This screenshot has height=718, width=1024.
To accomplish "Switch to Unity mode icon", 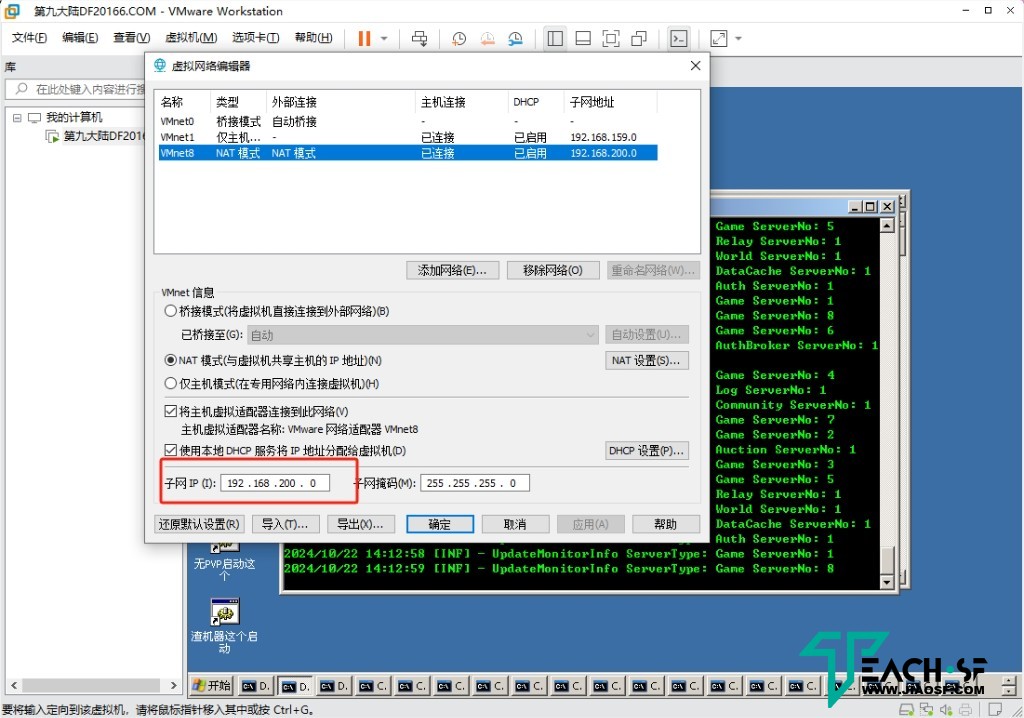I will 639,39.
